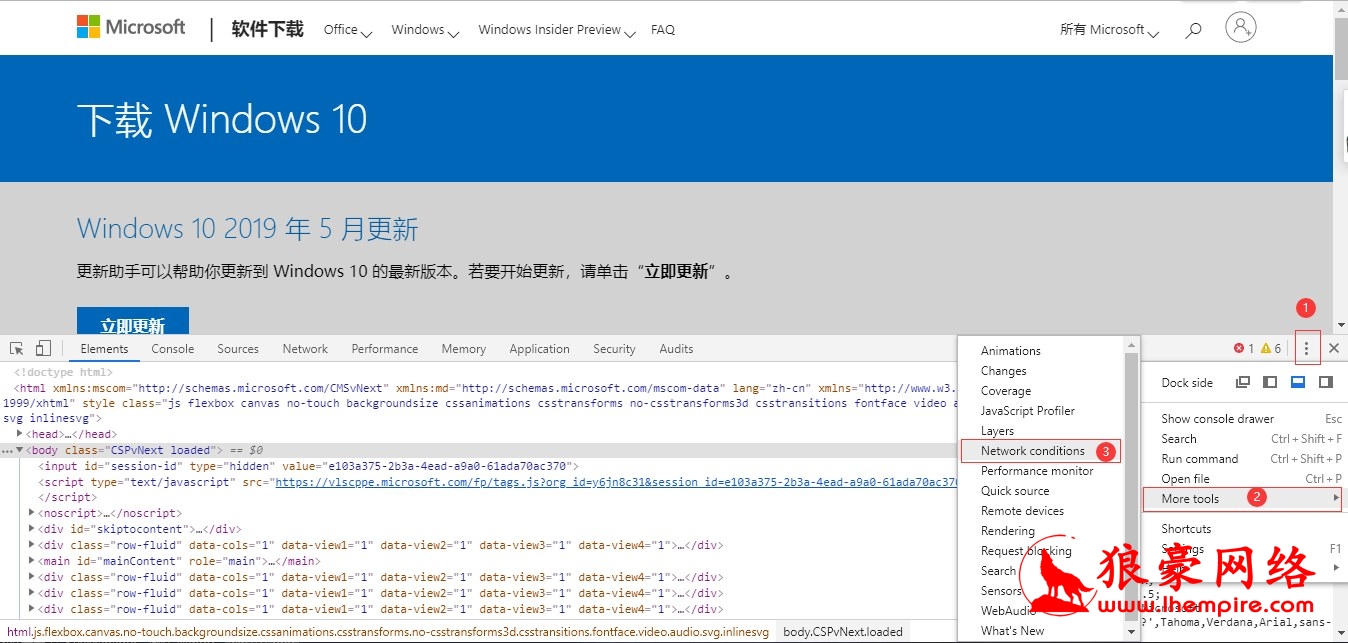Choose Open file menu item

click(1245, 479)
